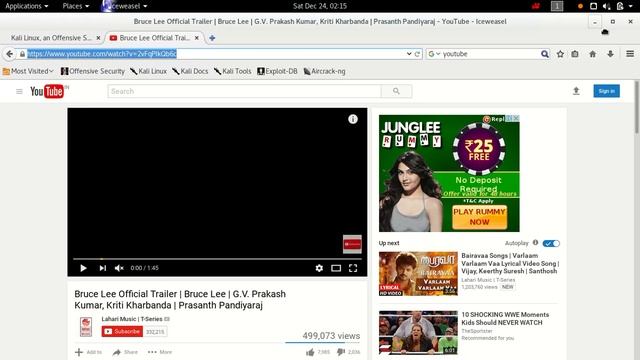Click Add to playlist button
This screenshot has width=640, height=360.
coord(89,352)
